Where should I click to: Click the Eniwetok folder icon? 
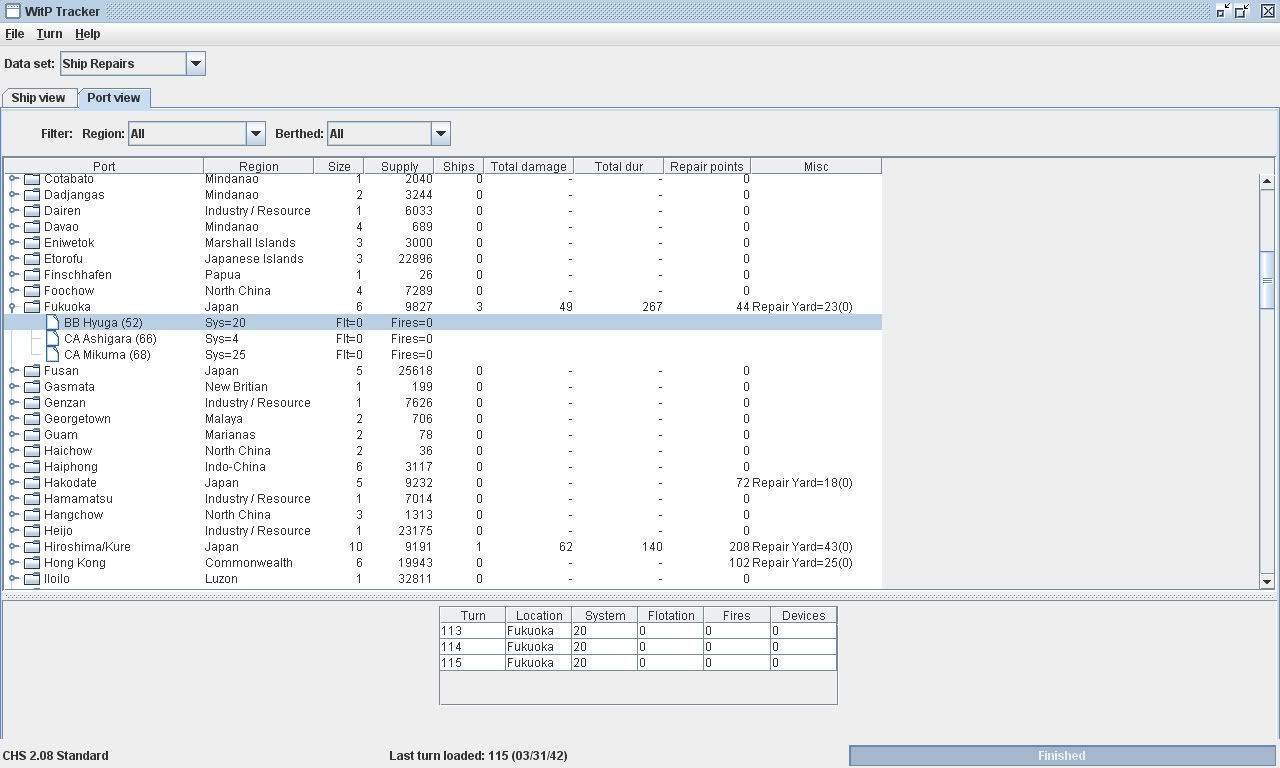(x=32, y=243)
